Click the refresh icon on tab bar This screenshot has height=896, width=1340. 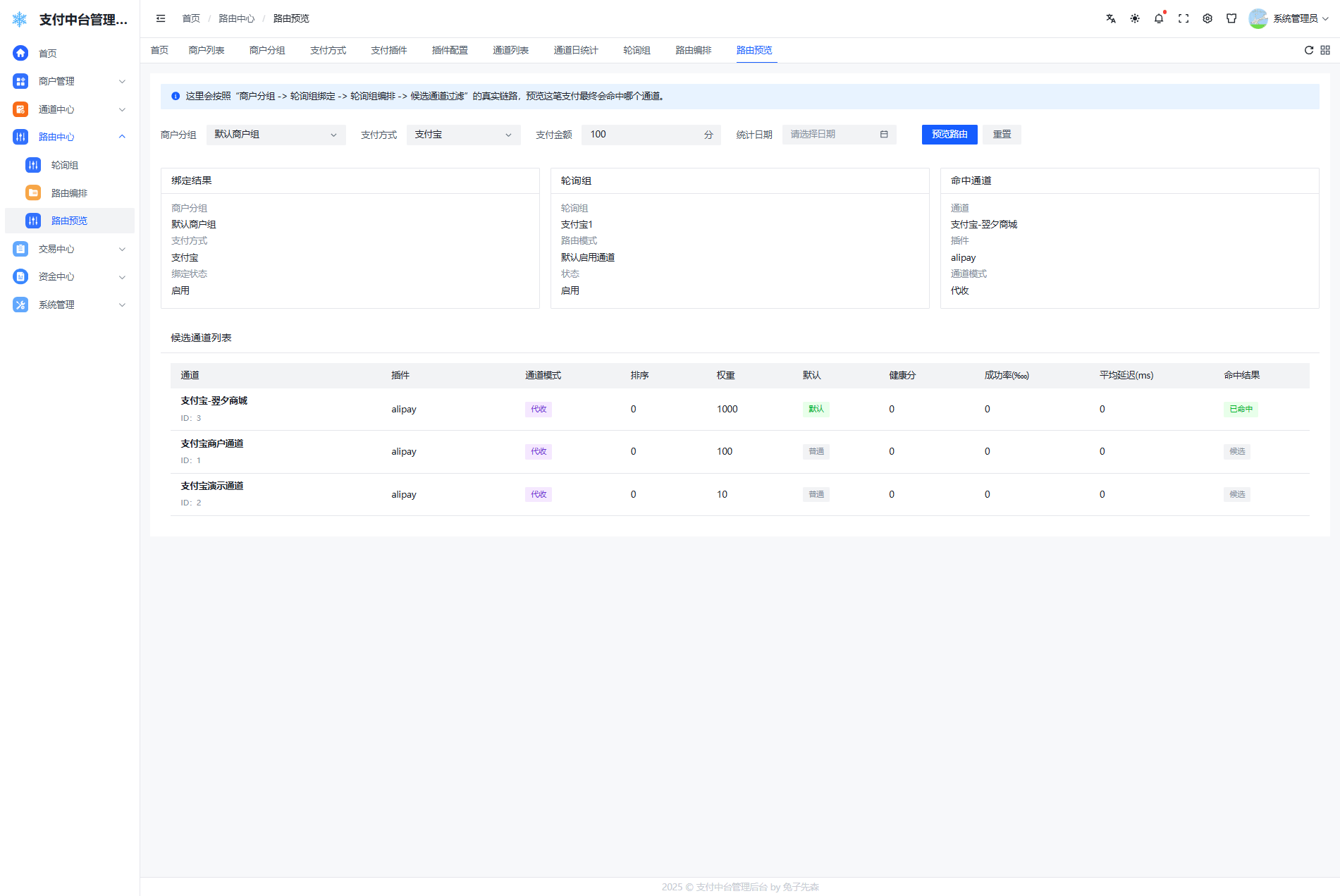pos(1308,50)
